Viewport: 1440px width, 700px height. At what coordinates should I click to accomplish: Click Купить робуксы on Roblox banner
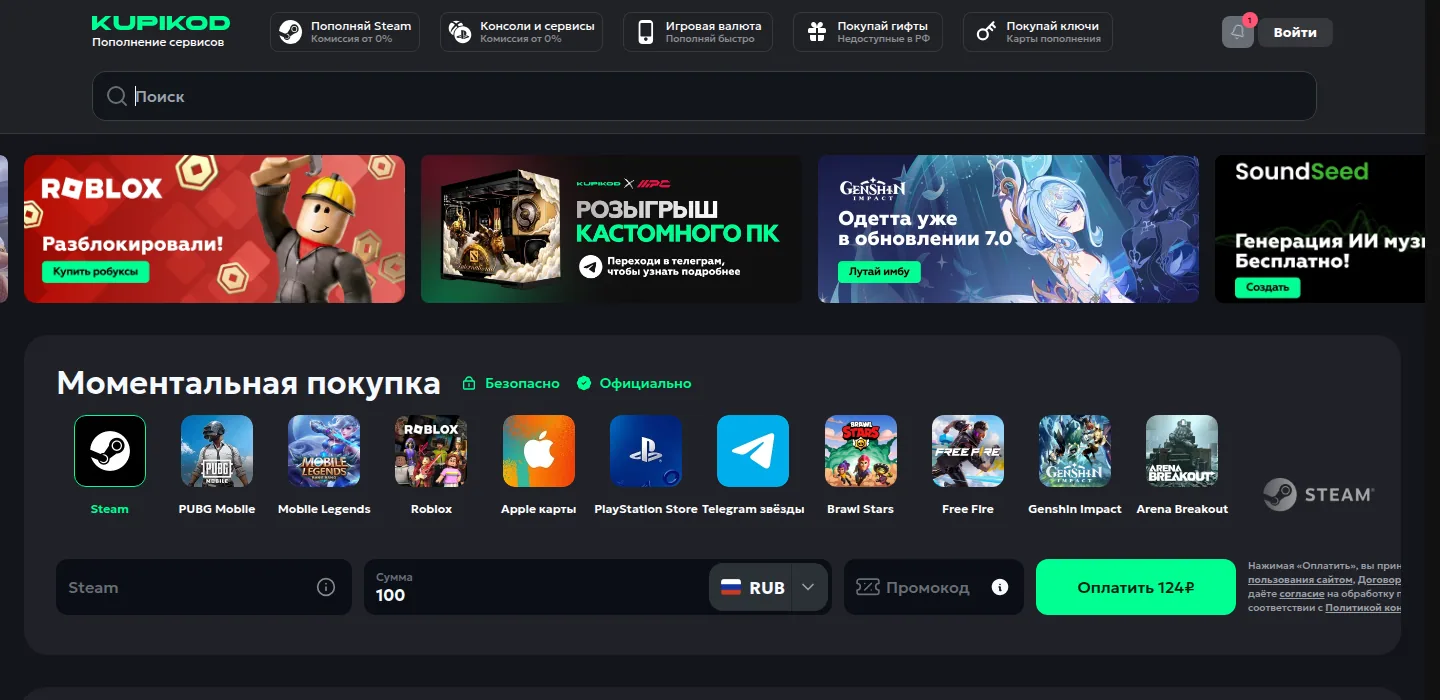tap(96, 272)
